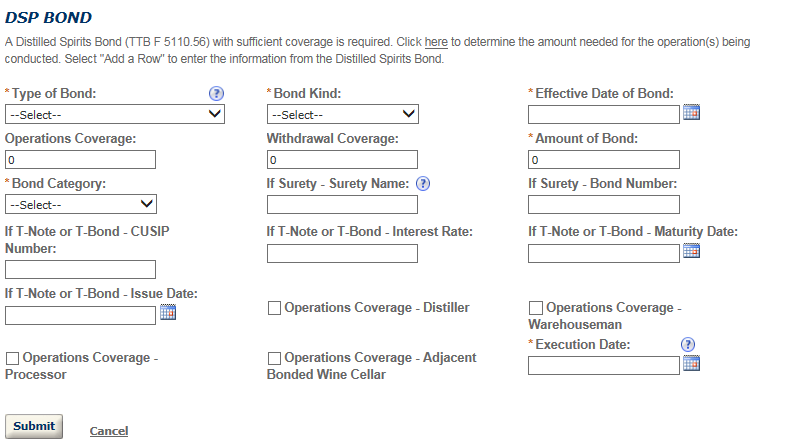789x446 pixels.
Task: Check Operations Coverage - Distiller box
Action: click(x=274, y=308)
